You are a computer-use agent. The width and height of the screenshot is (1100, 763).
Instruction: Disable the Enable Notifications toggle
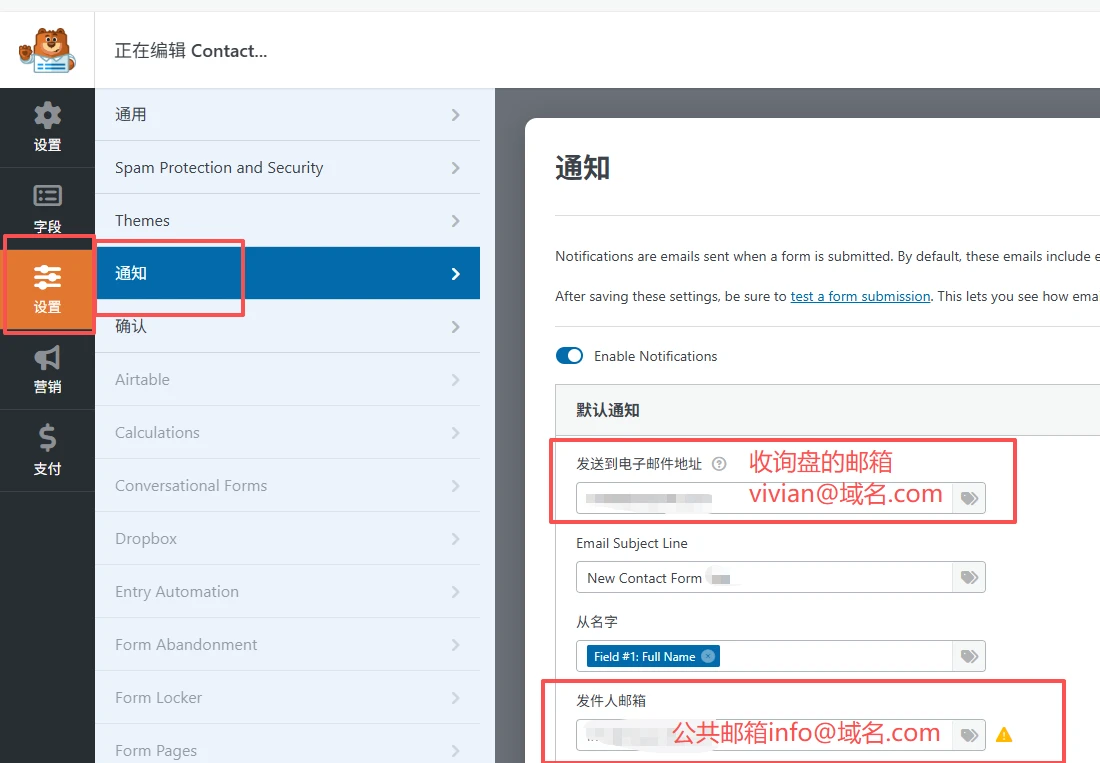pos(569,355)
